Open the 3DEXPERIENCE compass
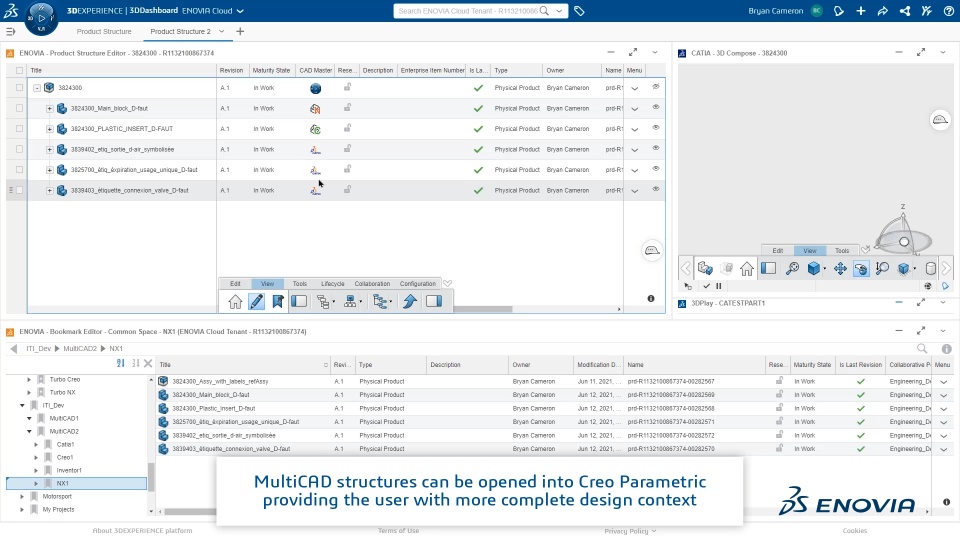This screenshot has height=540, width=960. tap(41, 18)
